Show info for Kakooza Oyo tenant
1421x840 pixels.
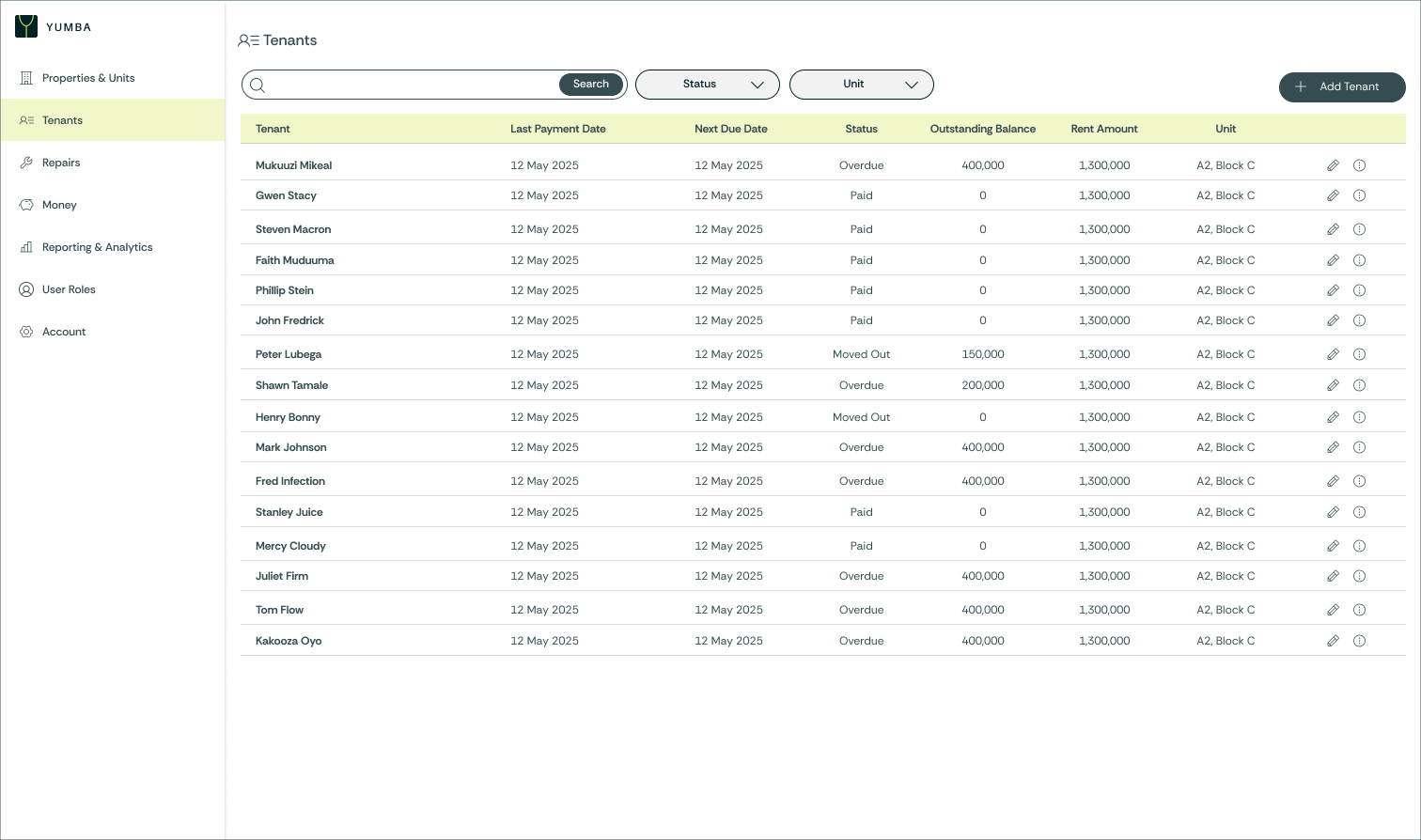coord(1359,641)
